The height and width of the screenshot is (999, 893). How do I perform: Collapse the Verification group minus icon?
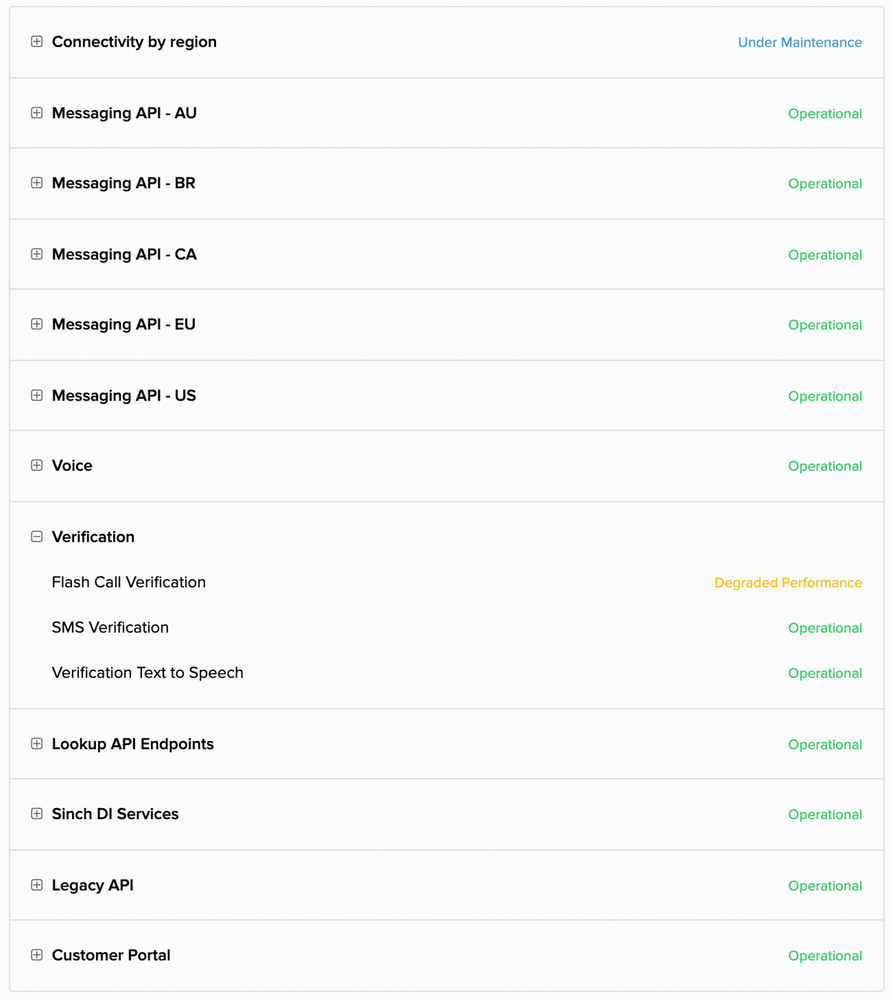(37, 537)
